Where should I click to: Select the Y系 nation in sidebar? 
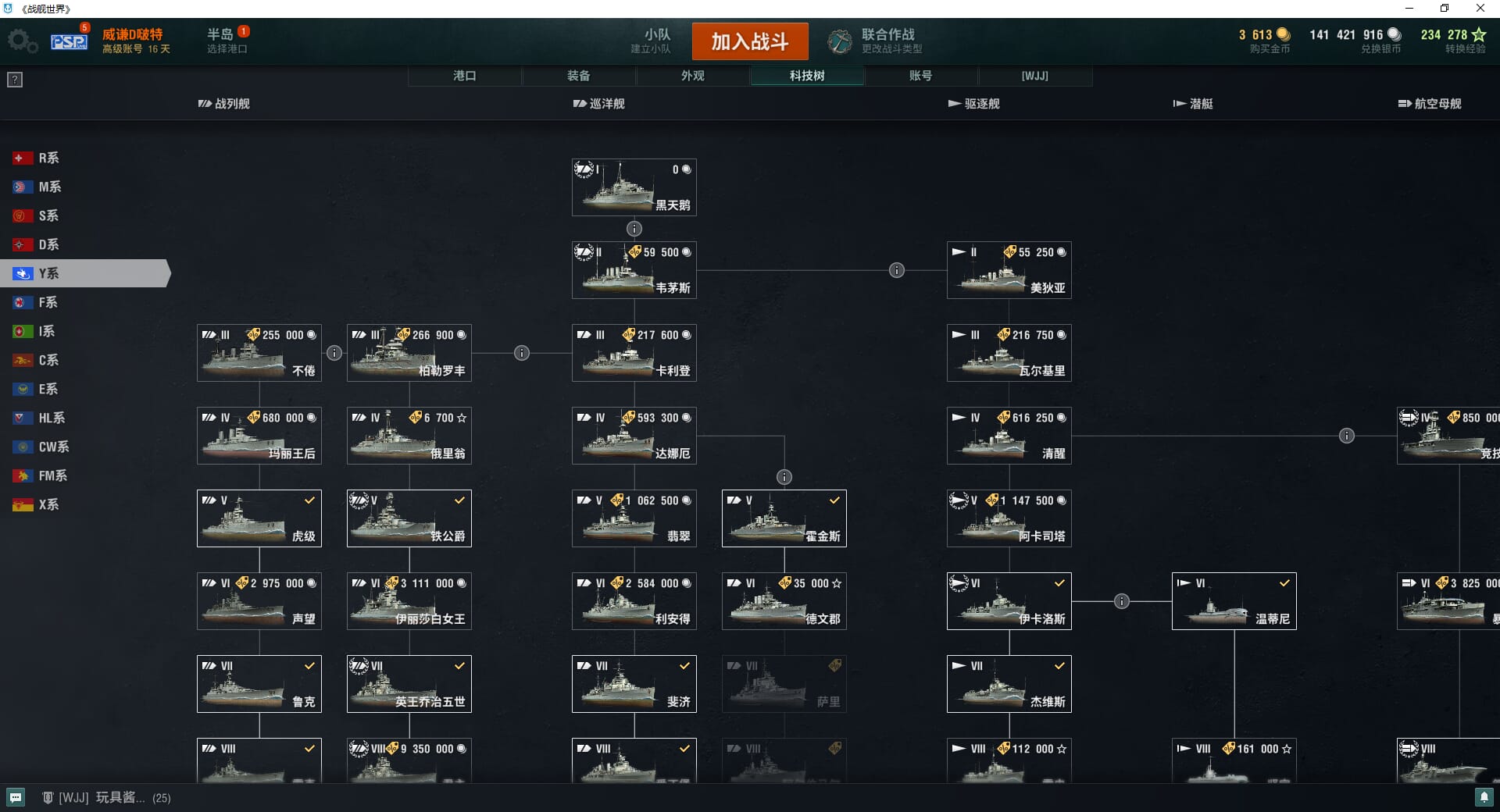[x=84, y=273]
